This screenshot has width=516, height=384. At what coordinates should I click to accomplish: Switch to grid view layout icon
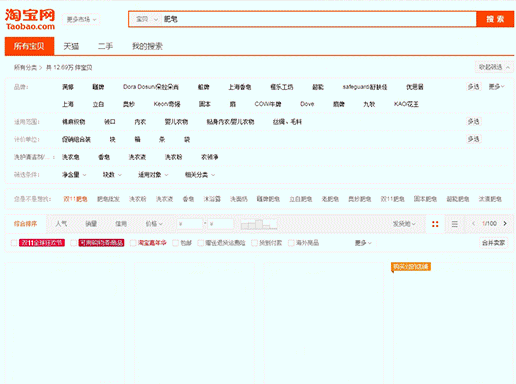pyautogui.click(x=435, y=224)
